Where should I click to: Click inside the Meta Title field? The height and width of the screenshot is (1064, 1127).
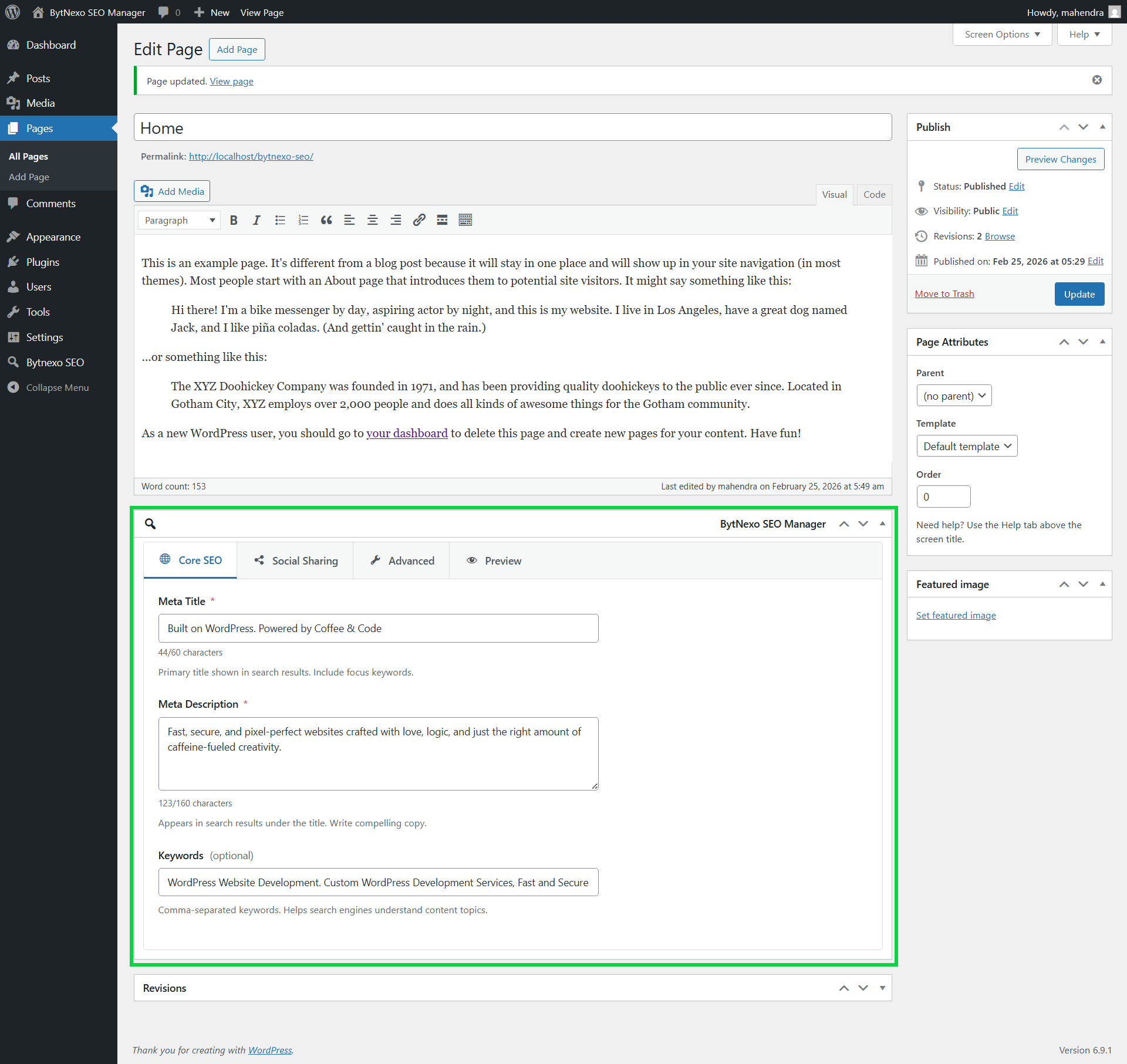click(x=378, y=628)
